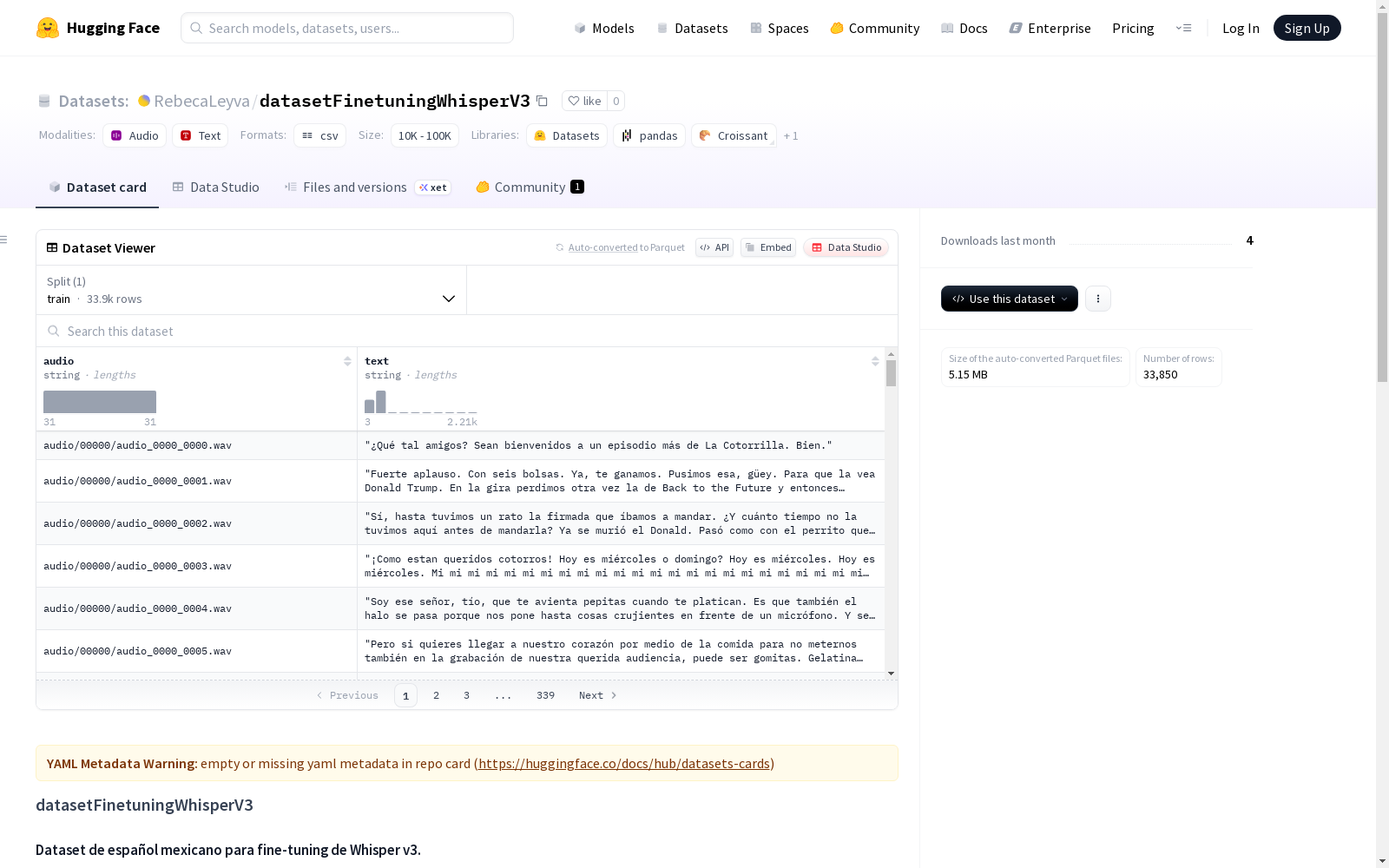Viewport: 1389px width, 868px height.
Task: Focus the Search this dataset field
Action: coord(467,332)
